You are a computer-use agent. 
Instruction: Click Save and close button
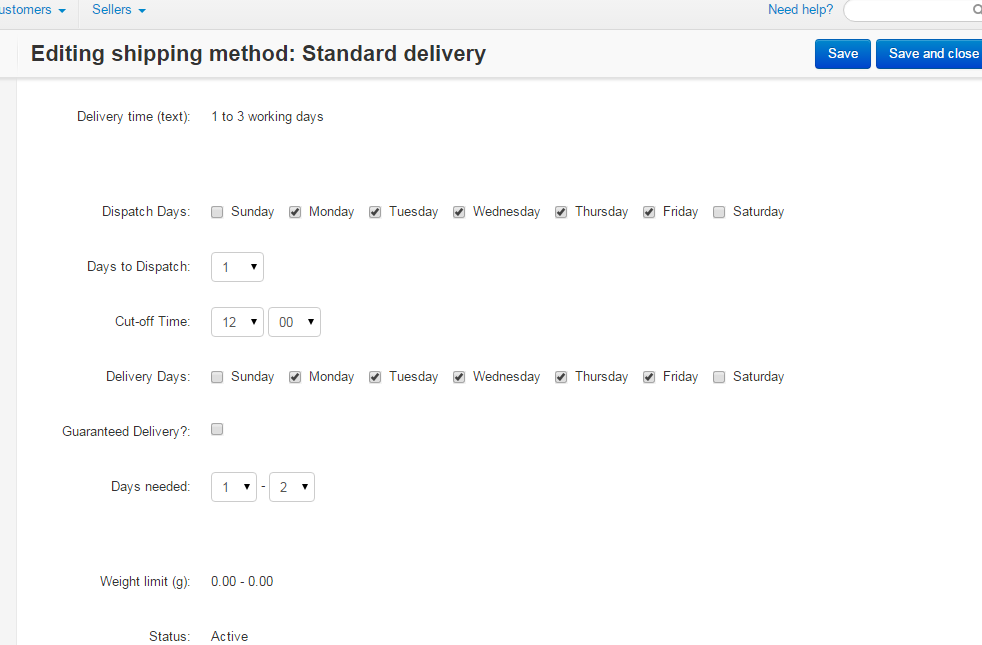tap(930, 54)
